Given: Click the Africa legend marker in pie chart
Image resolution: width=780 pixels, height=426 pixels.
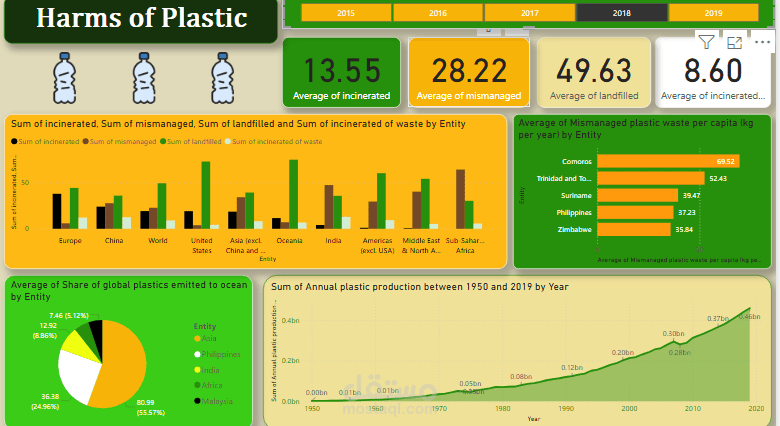Looking at the screenshot, I should tap(197, 385).
